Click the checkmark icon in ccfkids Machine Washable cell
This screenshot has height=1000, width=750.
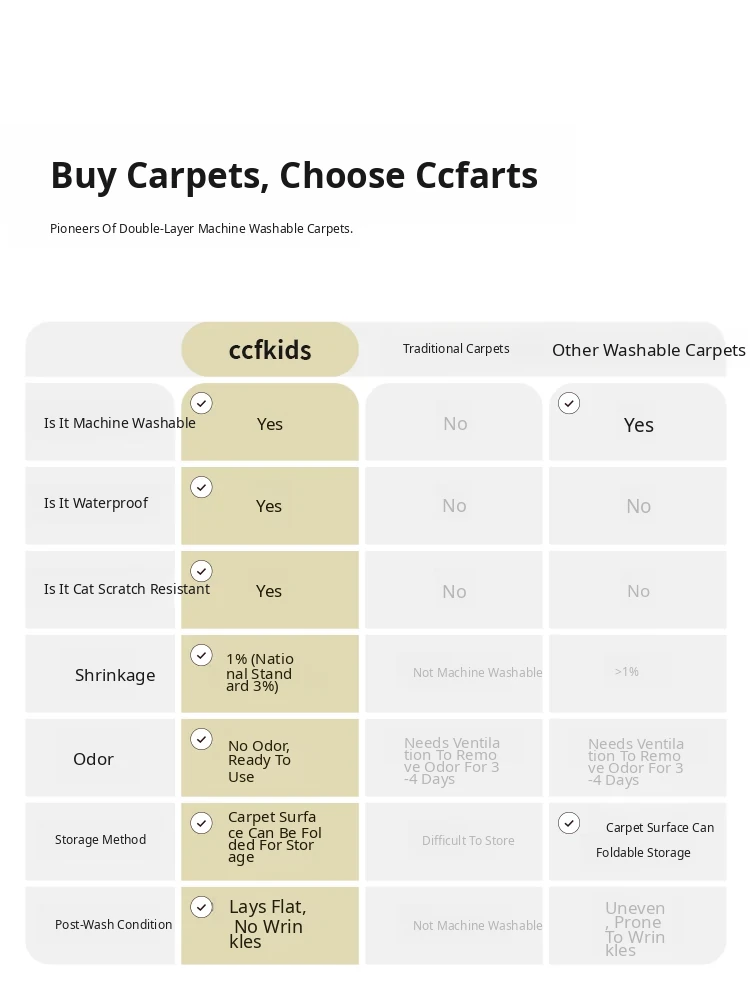pyautogui.click(x=202, y=403)
